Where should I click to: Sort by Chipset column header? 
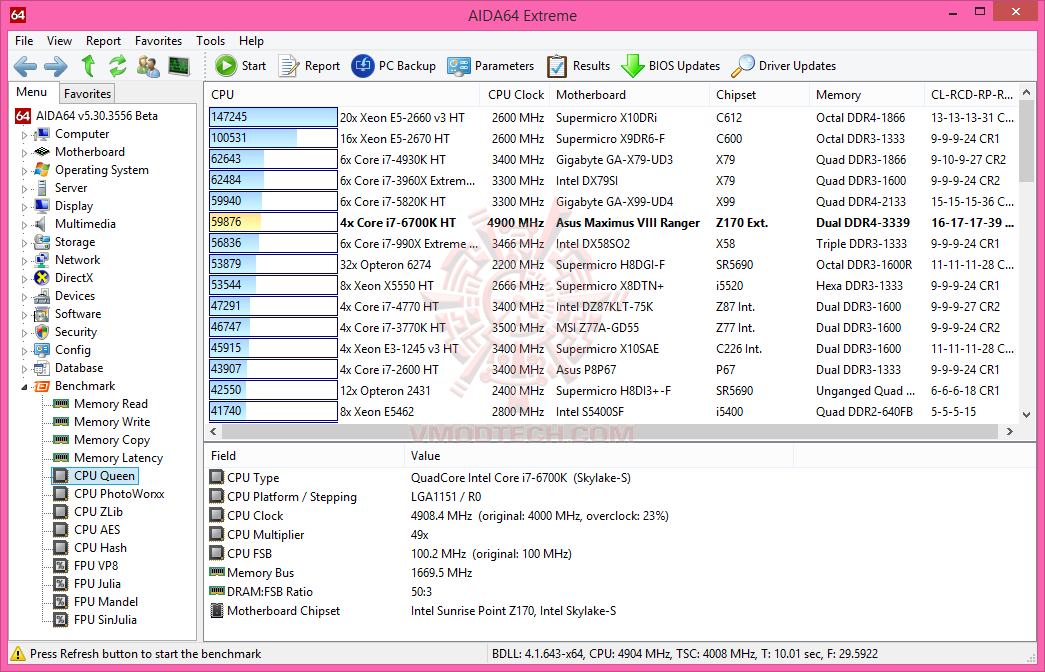point(759,95)
